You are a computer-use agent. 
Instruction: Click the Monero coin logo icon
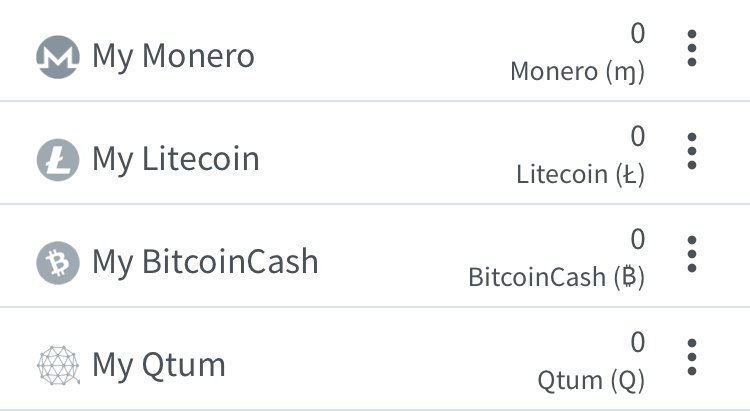coord(58,57)
